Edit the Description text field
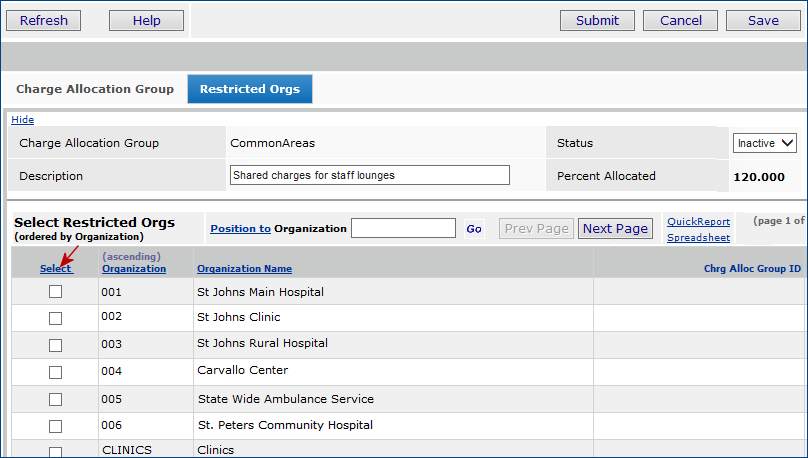The width and height of the screenshot is (808, 458). click(369, 175)
